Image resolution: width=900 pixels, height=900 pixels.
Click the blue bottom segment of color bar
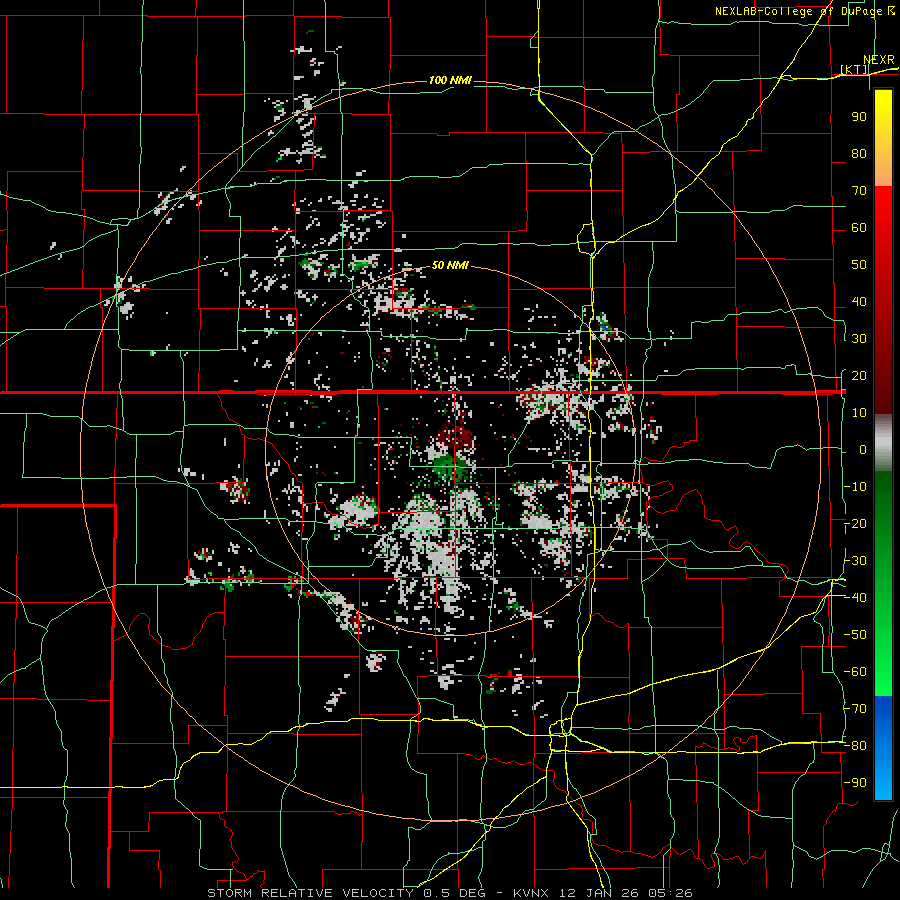[883, 748]
